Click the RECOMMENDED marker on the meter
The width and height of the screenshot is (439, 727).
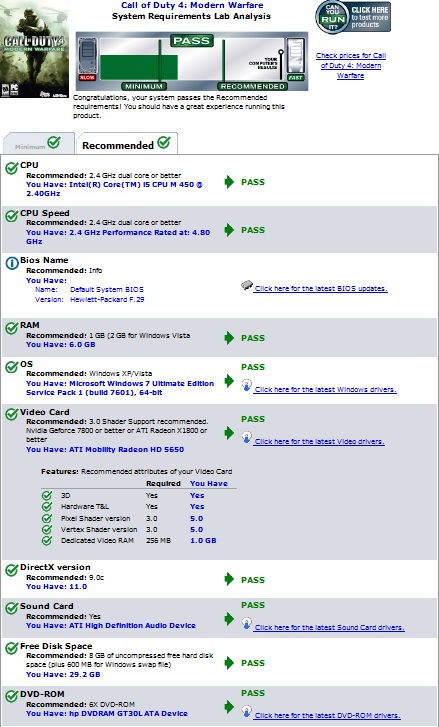click(x=252, y=86)
